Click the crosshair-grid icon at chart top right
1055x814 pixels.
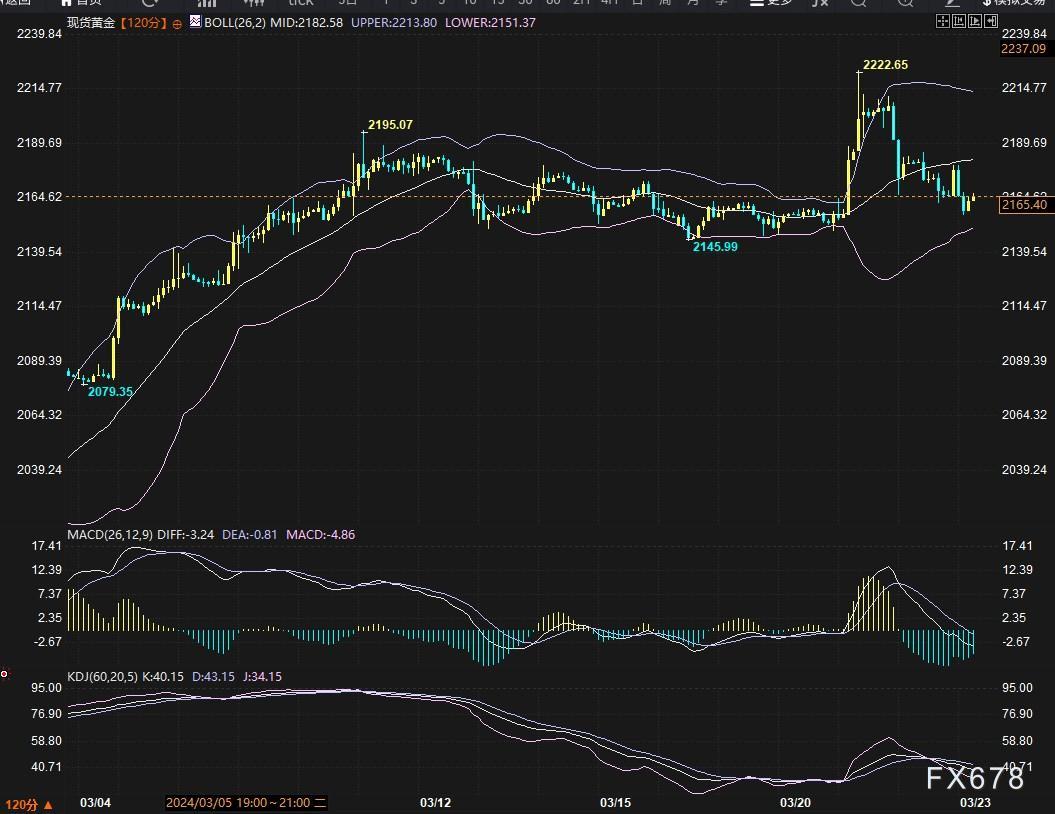[943, 21]
